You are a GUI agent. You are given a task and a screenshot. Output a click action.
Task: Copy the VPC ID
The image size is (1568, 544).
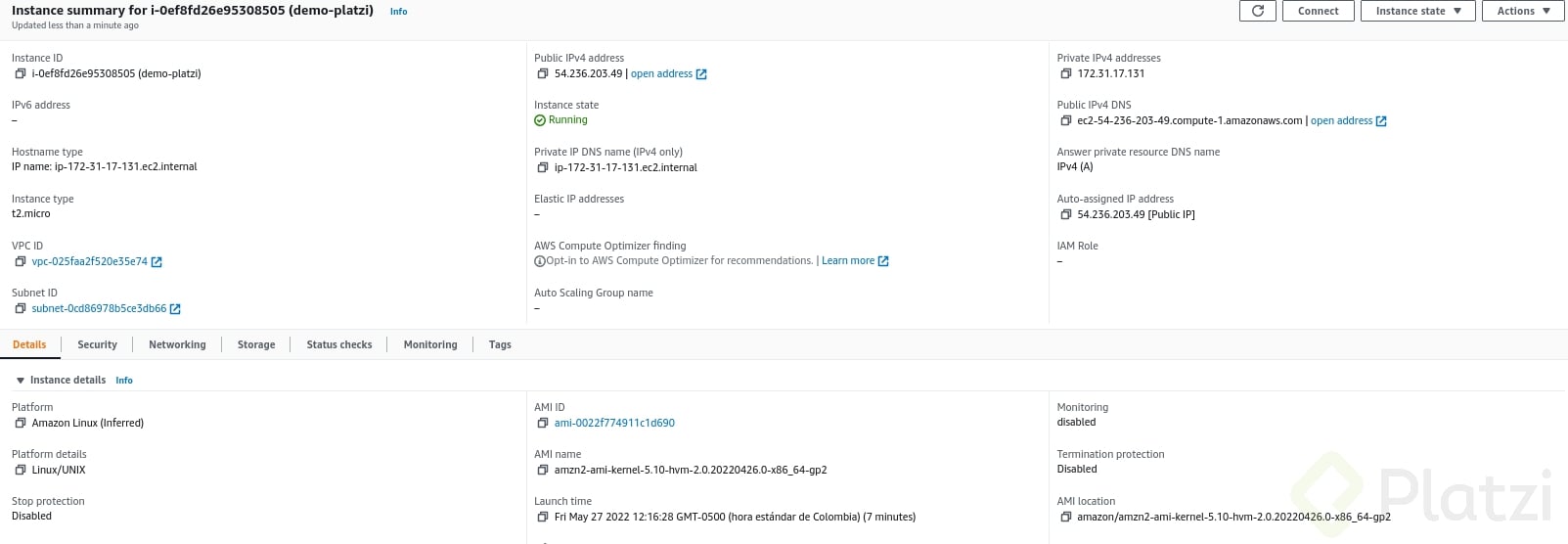pyautogui.click(x=20, y=261)
